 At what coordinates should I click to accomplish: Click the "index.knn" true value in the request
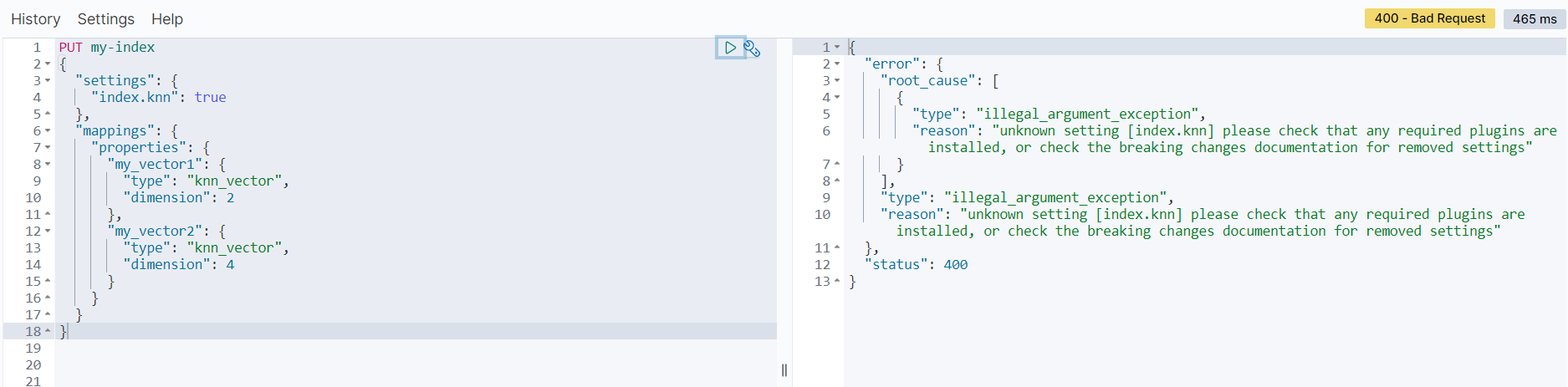tap(210, 98)
